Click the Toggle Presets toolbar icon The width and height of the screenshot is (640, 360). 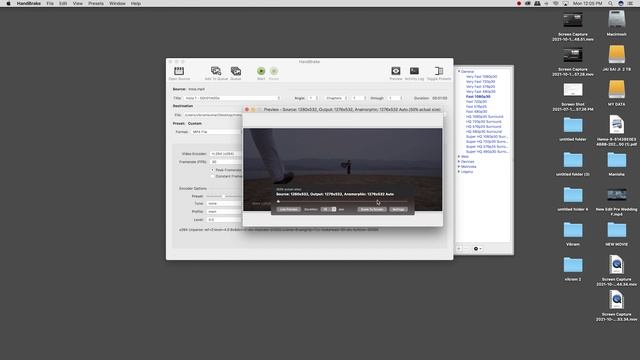(x=439, y=71)
